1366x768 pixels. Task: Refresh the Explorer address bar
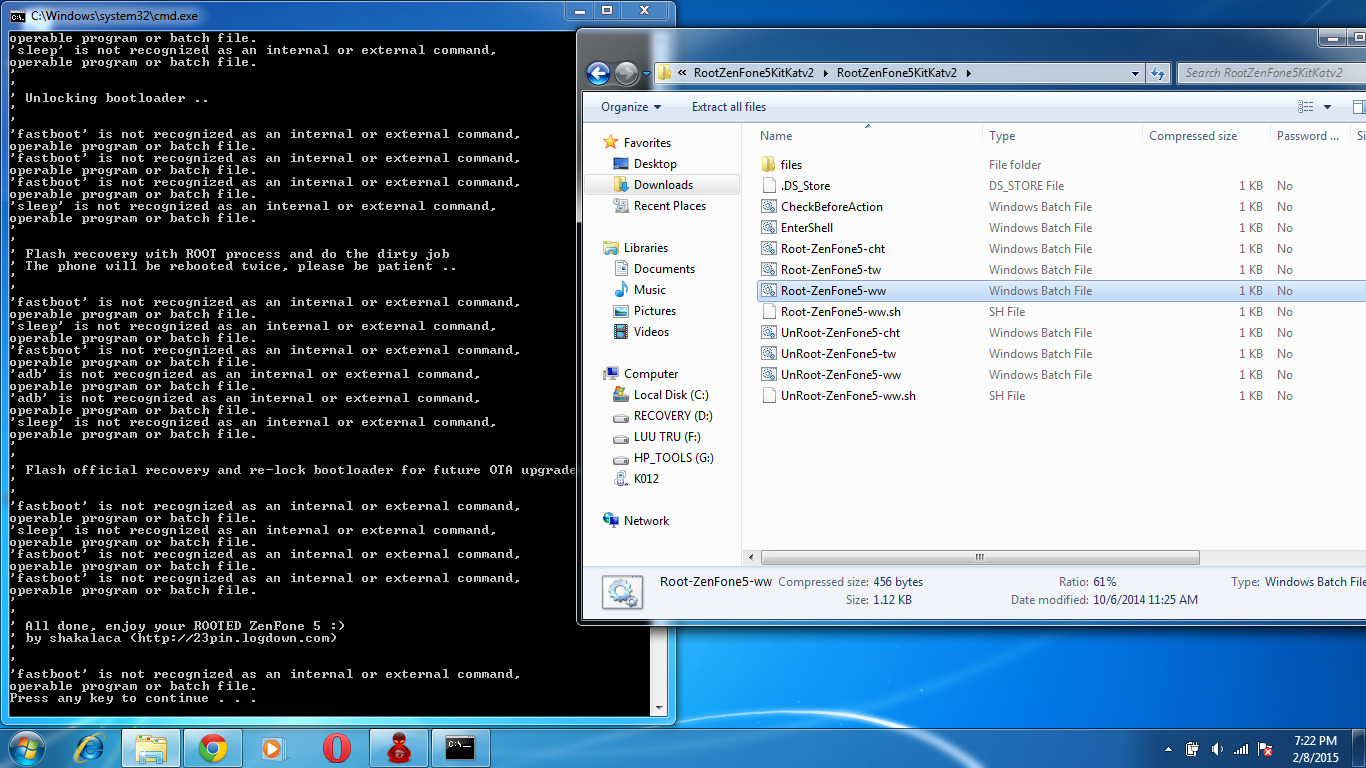coord(1159,73)
